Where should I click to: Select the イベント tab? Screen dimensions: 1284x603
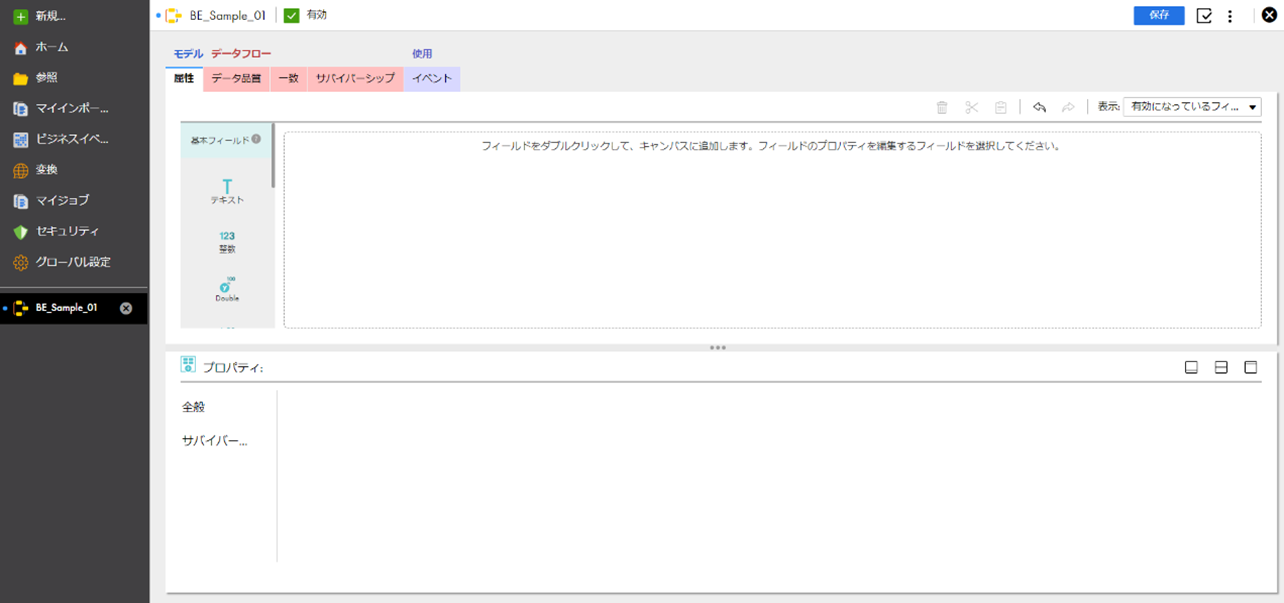tap(432, 78)
